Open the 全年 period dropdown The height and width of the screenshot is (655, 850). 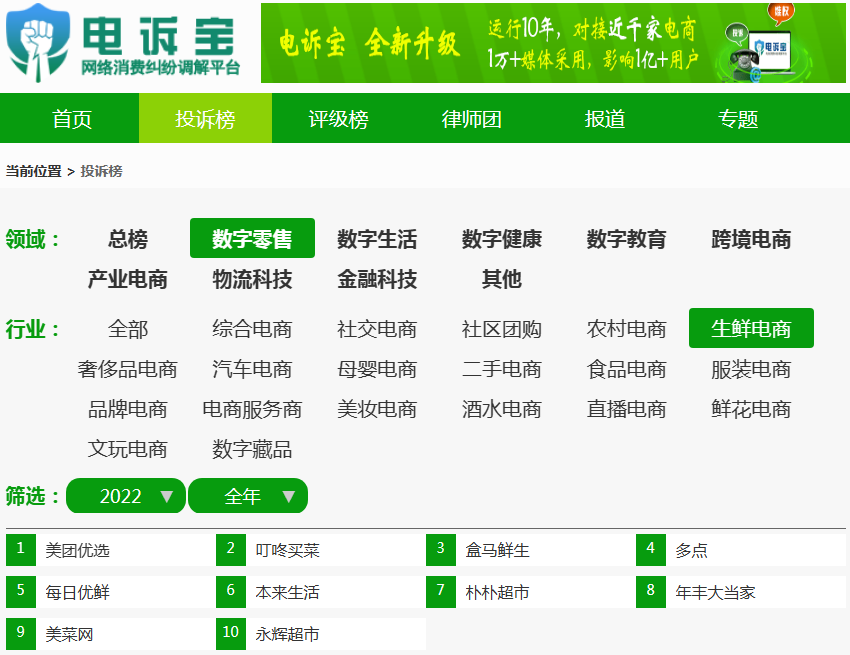(x=248, y=496)
